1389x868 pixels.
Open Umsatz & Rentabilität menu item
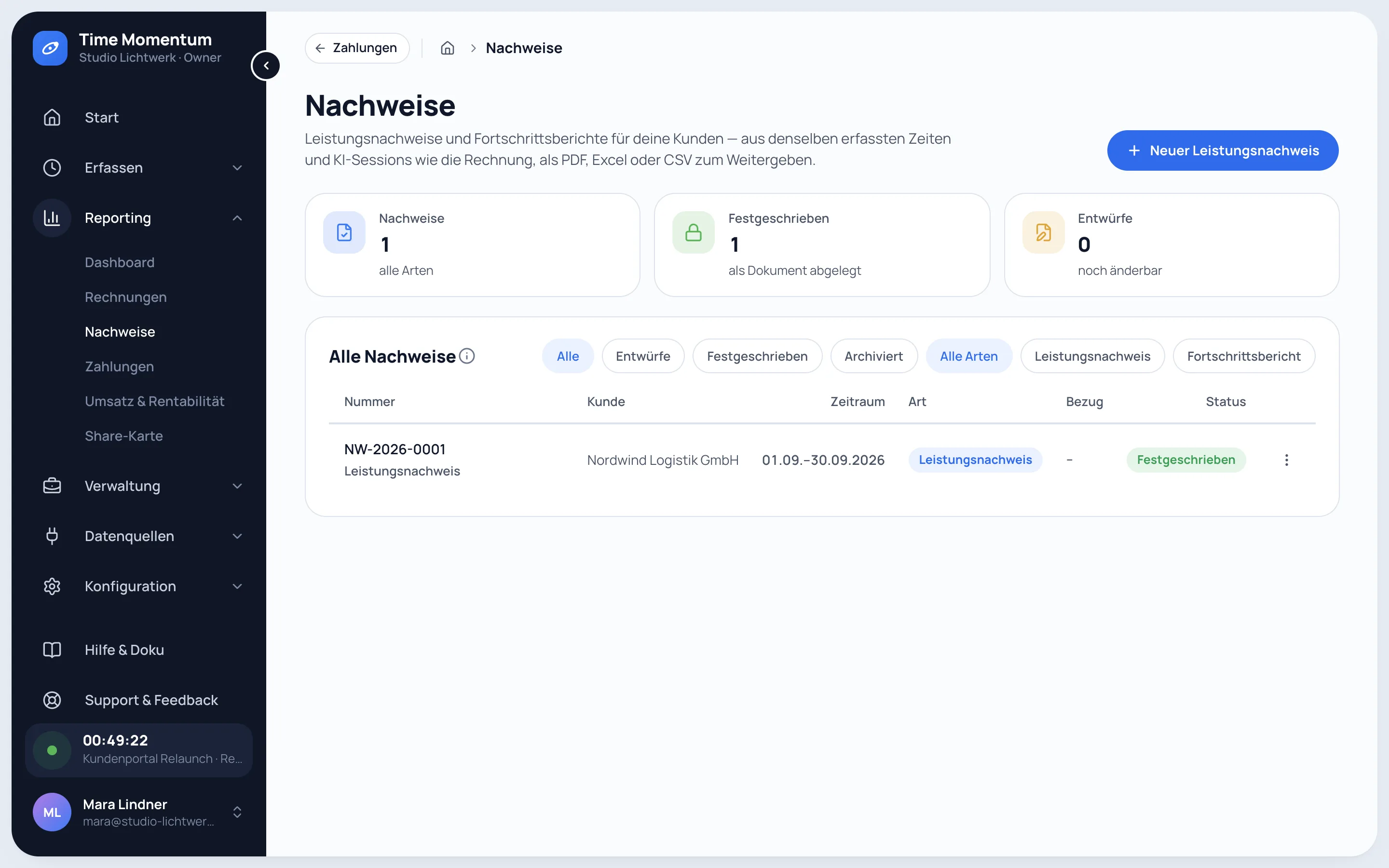154,401
